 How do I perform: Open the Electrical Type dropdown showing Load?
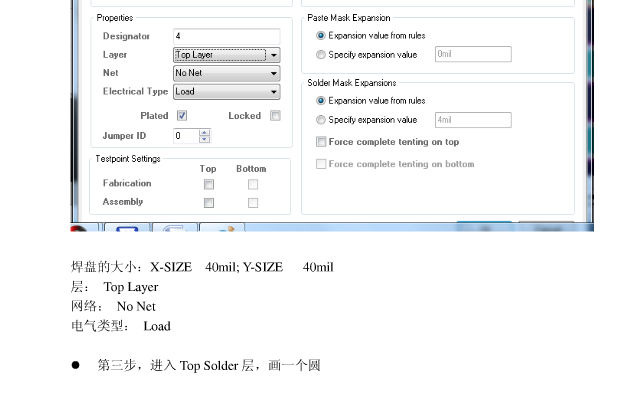point(226,91)
